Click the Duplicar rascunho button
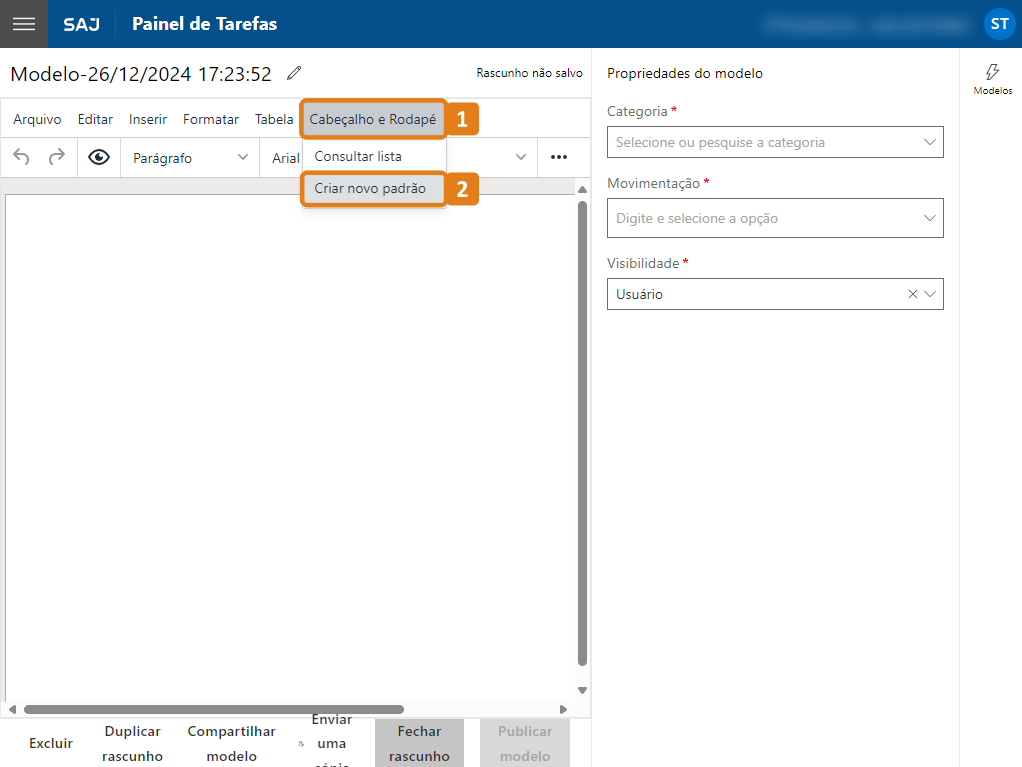 [132, 743]
